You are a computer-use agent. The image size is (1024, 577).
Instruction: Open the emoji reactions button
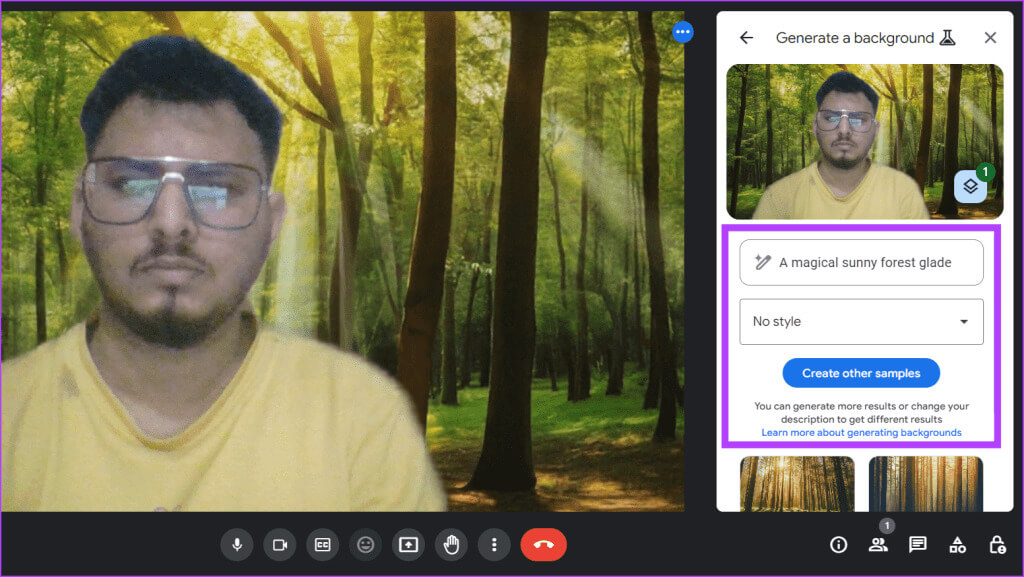[x=366, y=544]
